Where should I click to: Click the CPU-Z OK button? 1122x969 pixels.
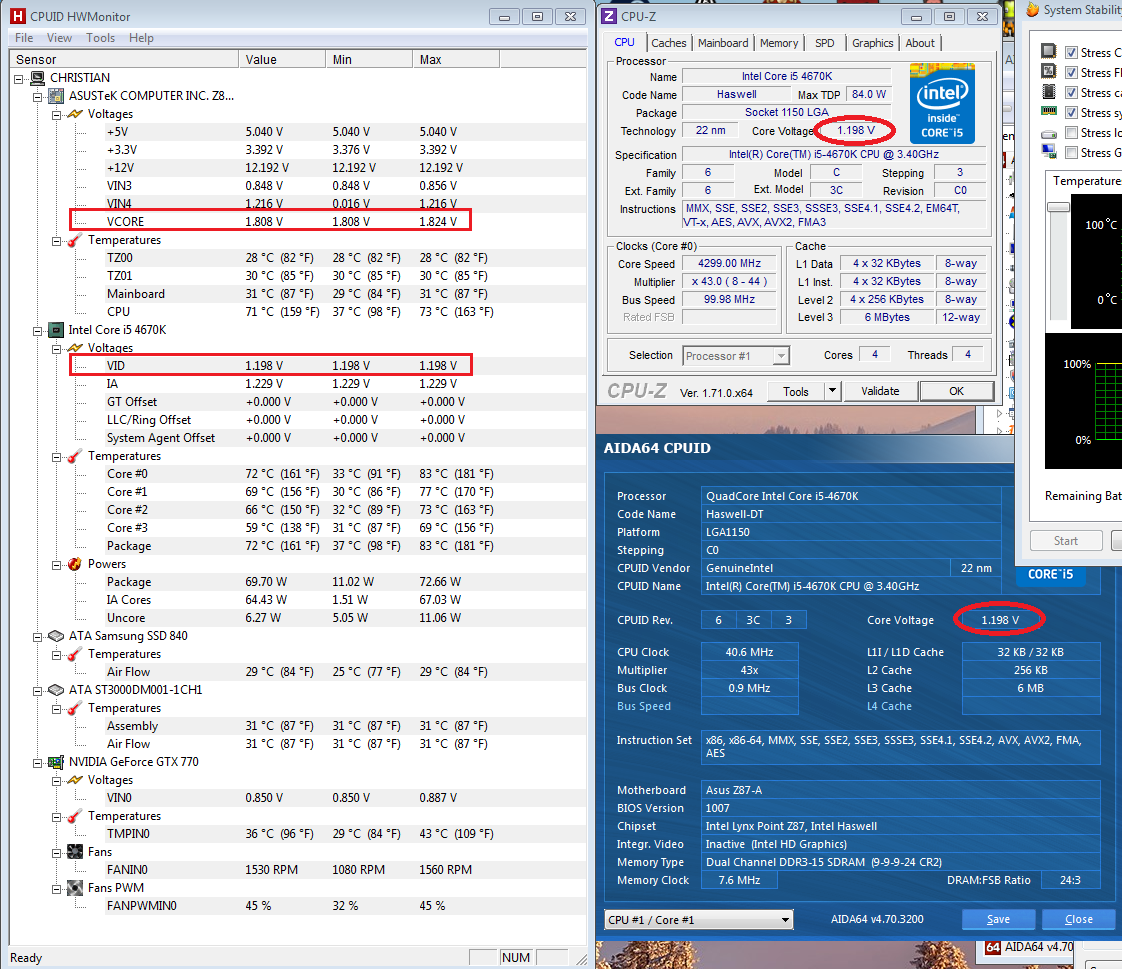tap(957, 391)
